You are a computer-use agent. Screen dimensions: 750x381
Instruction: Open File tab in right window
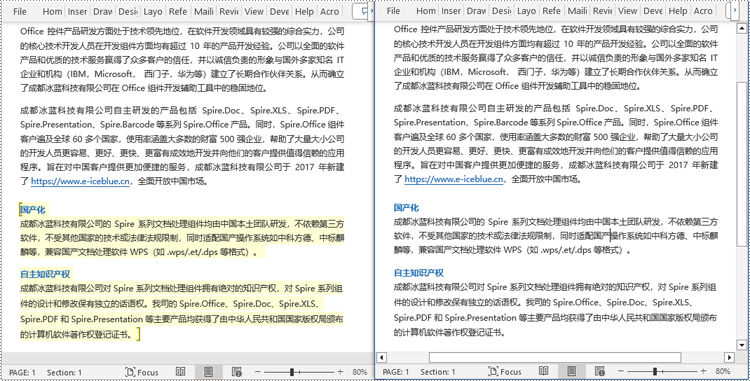pos(393,11)
